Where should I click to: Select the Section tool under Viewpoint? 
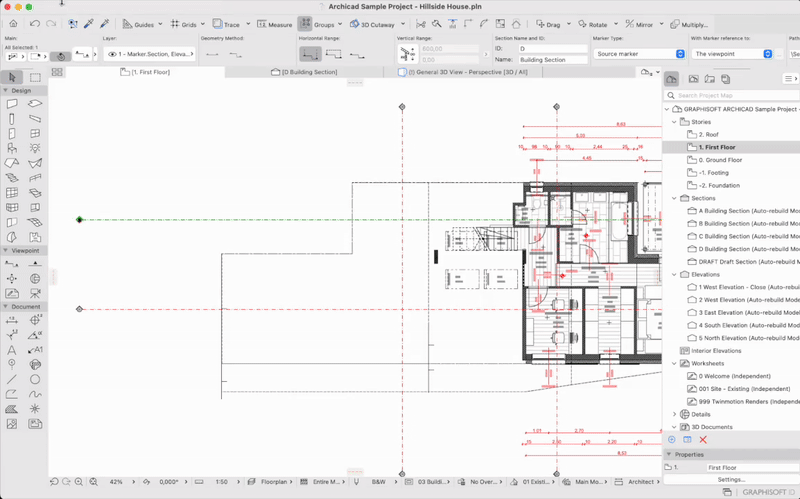[12, 264]
